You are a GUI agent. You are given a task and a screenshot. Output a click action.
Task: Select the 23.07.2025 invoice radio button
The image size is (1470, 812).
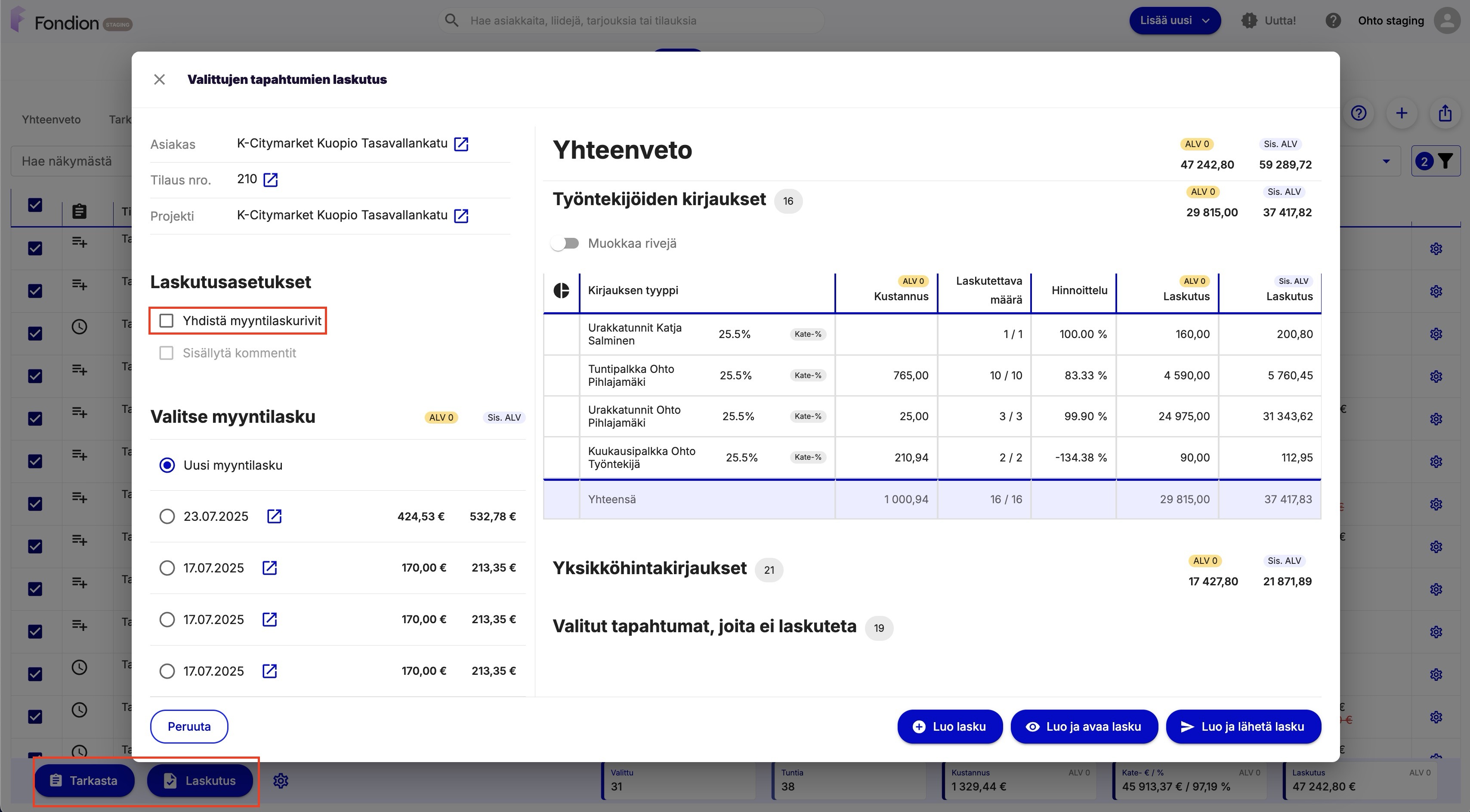pos(167,517)
